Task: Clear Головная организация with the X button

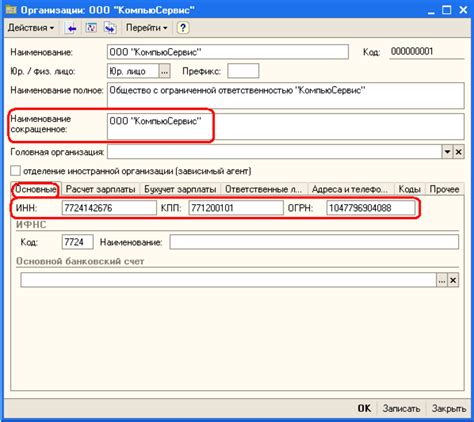Action: 459,152
